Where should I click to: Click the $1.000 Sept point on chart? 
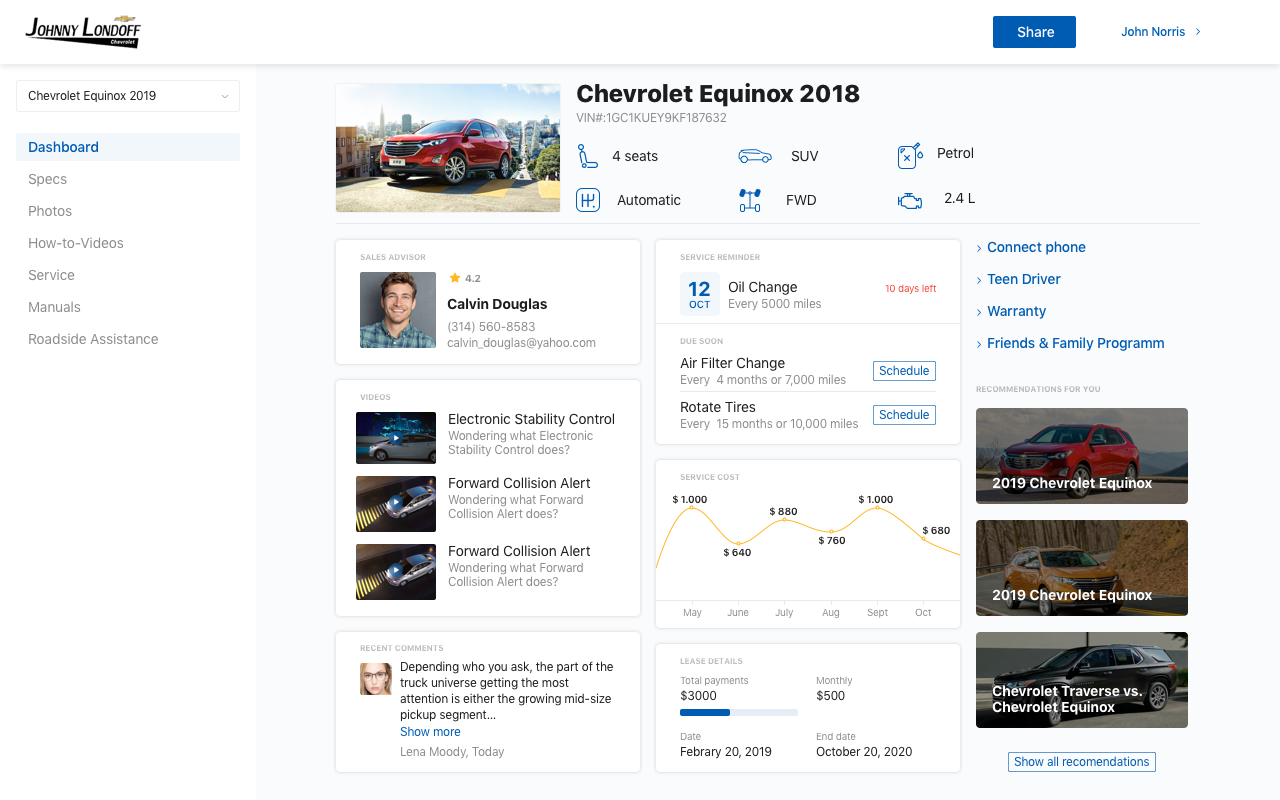(x=877, y=508)
